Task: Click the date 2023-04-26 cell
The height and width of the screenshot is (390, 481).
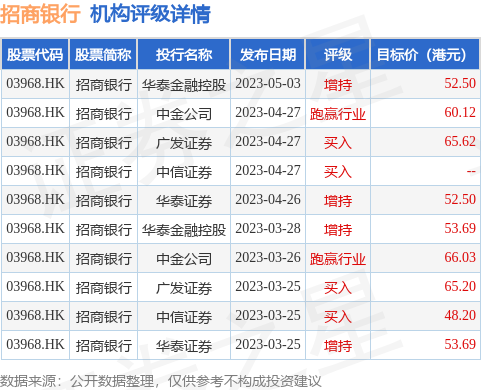Action: coord(268,199)
